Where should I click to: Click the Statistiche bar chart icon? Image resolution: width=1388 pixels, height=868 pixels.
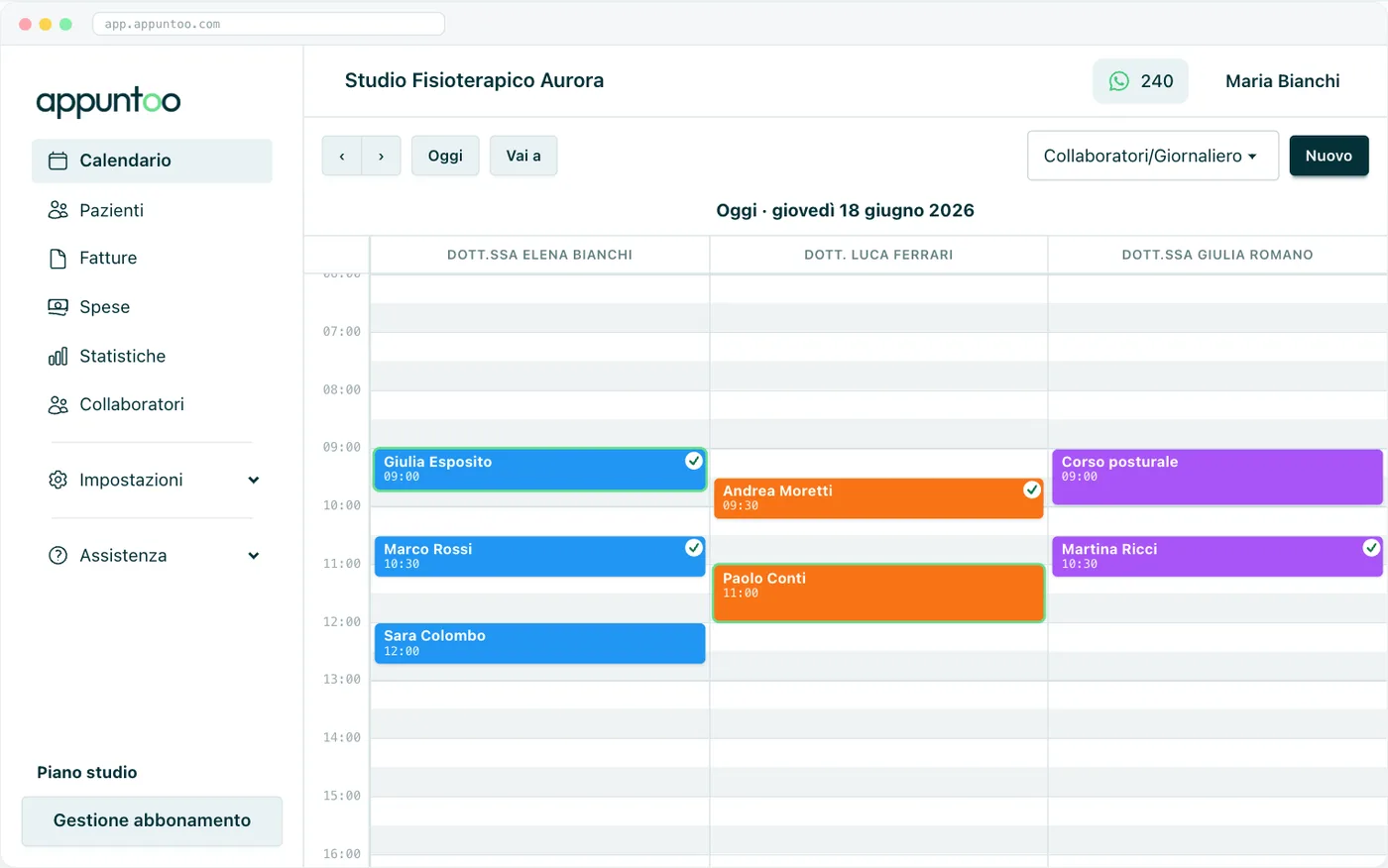58,356
